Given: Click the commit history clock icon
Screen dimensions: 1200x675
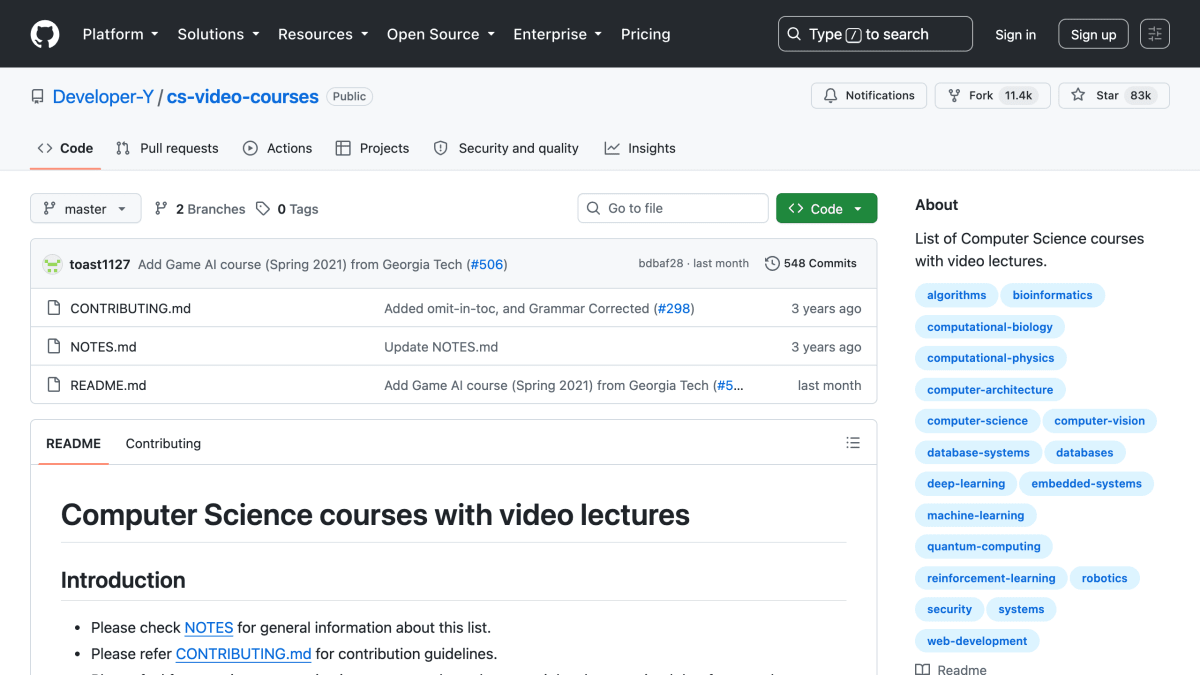Looking at the screenshot, I should (772, 263).
